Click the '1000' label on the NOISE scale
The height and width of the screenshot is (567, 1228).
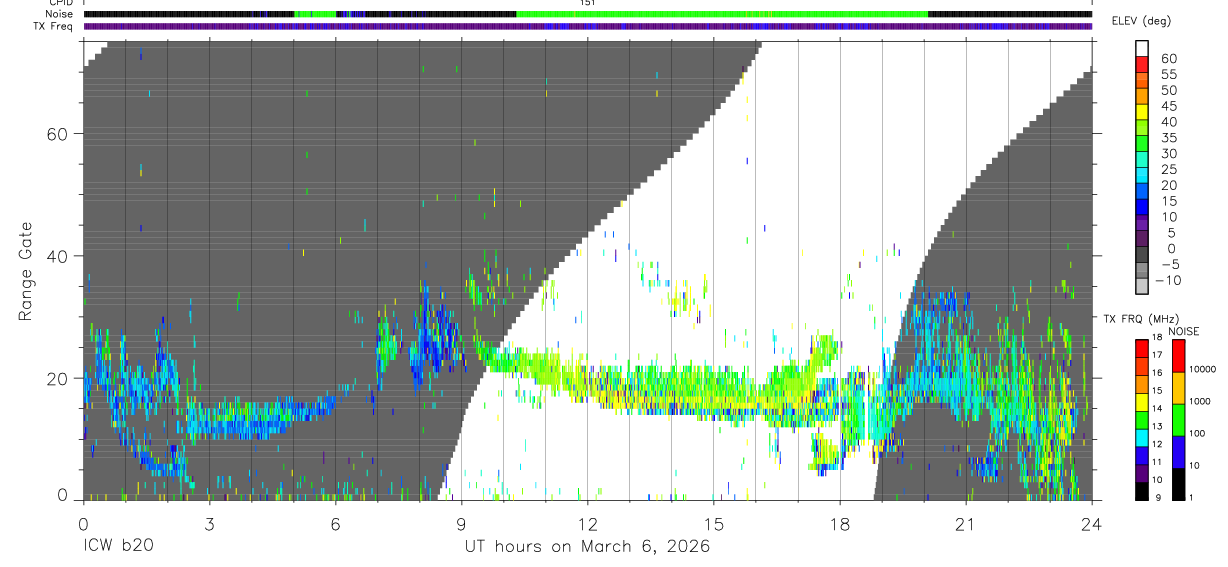click(x=1201, y=402)
